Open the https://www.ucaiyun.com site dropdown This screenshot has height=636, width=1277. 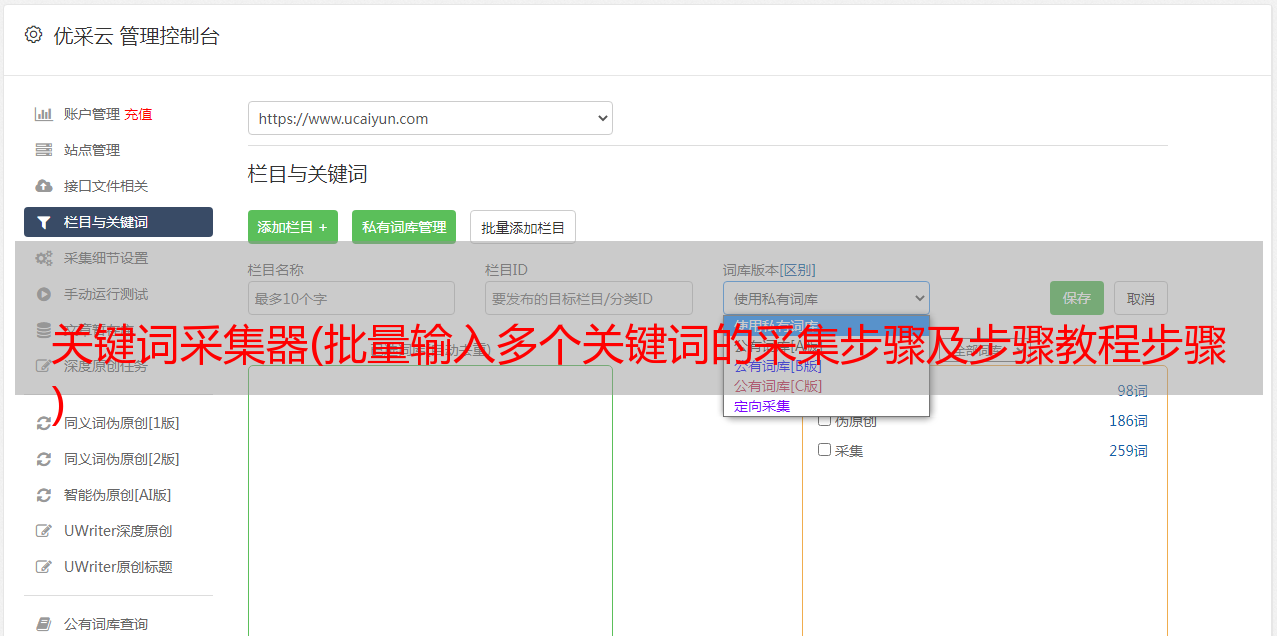[430, 118]
